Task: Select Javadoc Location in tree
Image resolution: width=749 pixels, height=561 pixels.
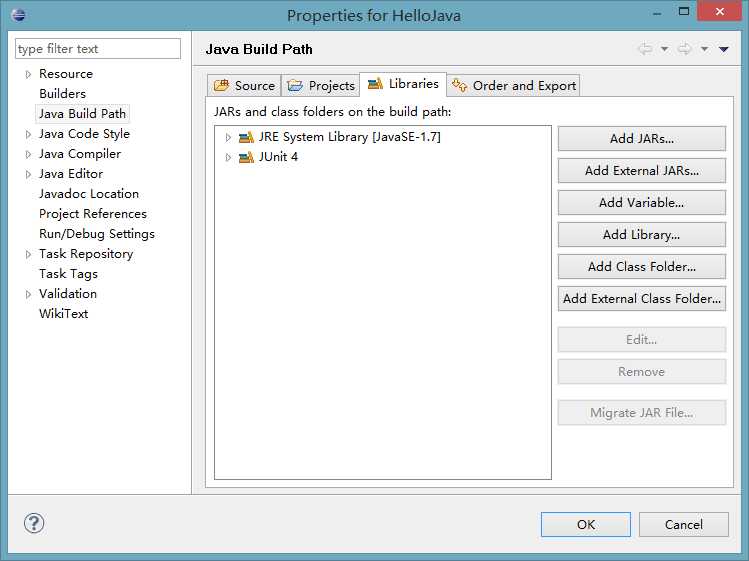Action: pyautogui.click(x=89, y=194)
